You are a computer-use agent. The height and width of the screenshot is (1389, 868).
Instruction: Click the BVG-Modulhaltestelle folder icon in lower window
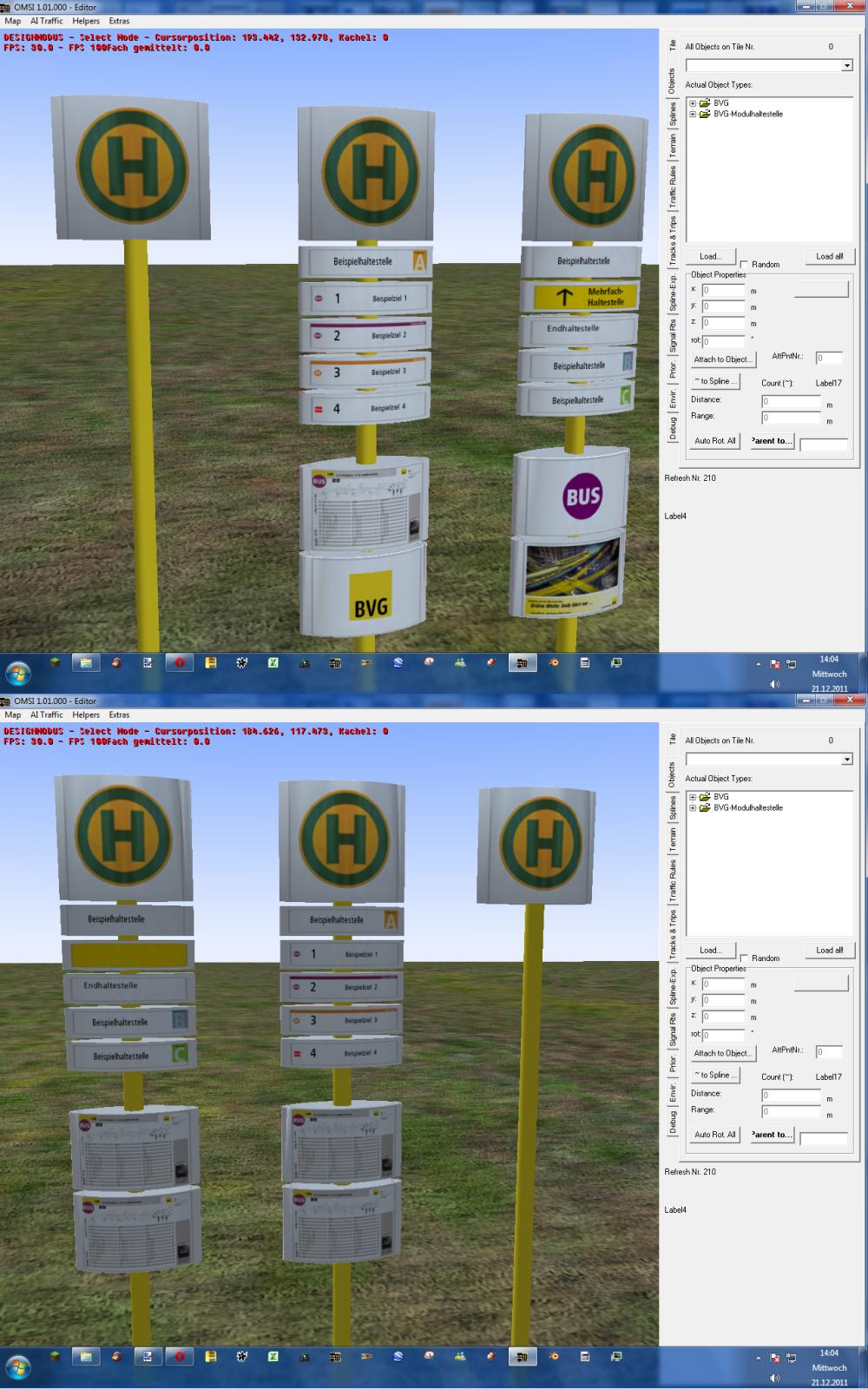coord(705,807)
